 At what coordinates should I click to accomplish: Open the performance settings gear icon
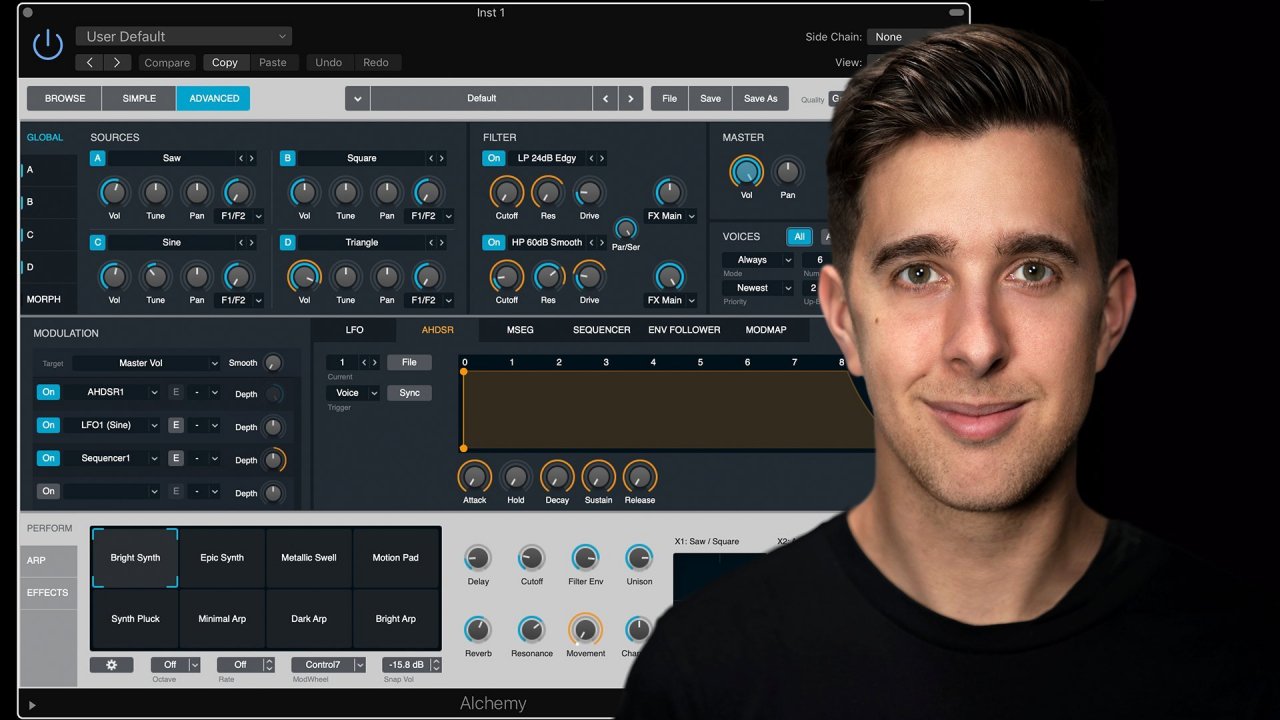click(x=111, y=664)
